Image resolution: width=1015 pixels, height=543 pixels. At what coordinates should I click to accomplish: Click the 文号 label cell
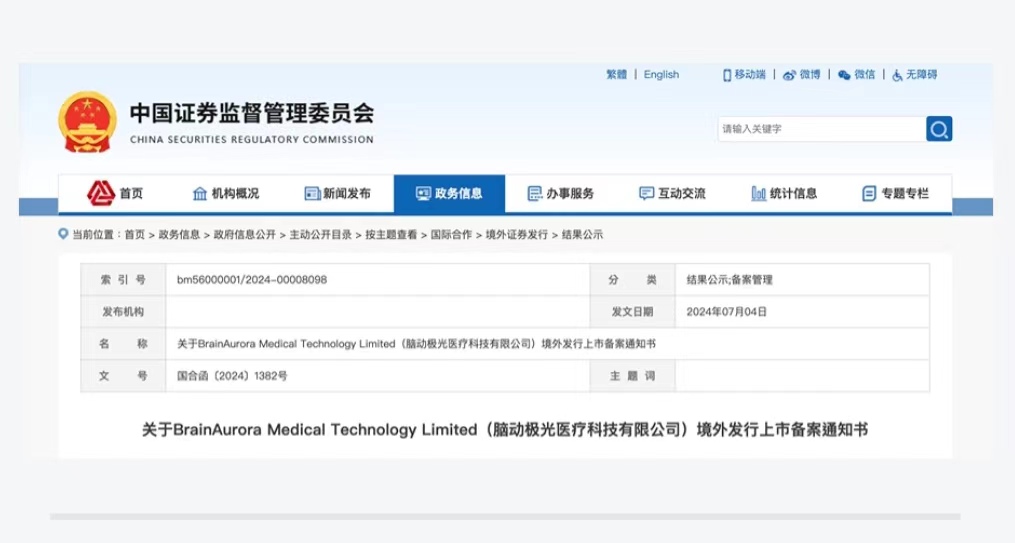coord(123,375)
